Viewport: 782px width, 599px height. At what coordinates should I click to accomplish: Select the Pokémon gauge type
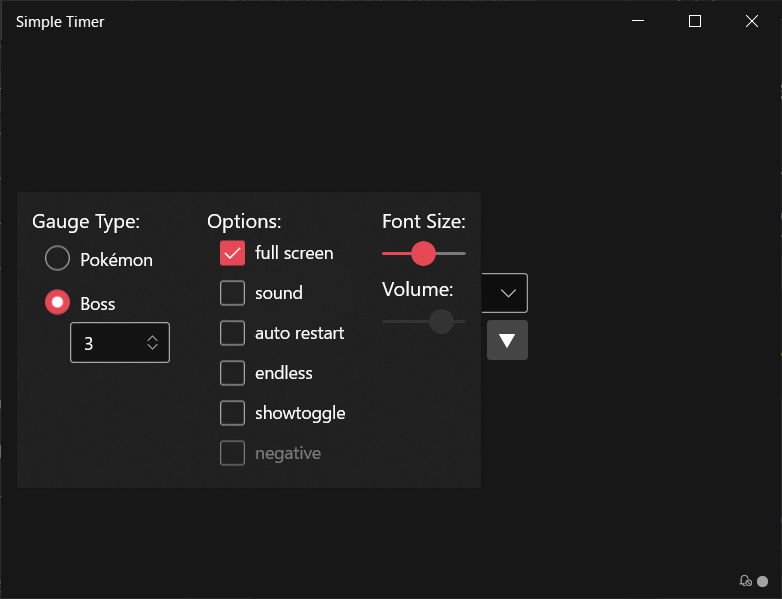click(58, 260)
